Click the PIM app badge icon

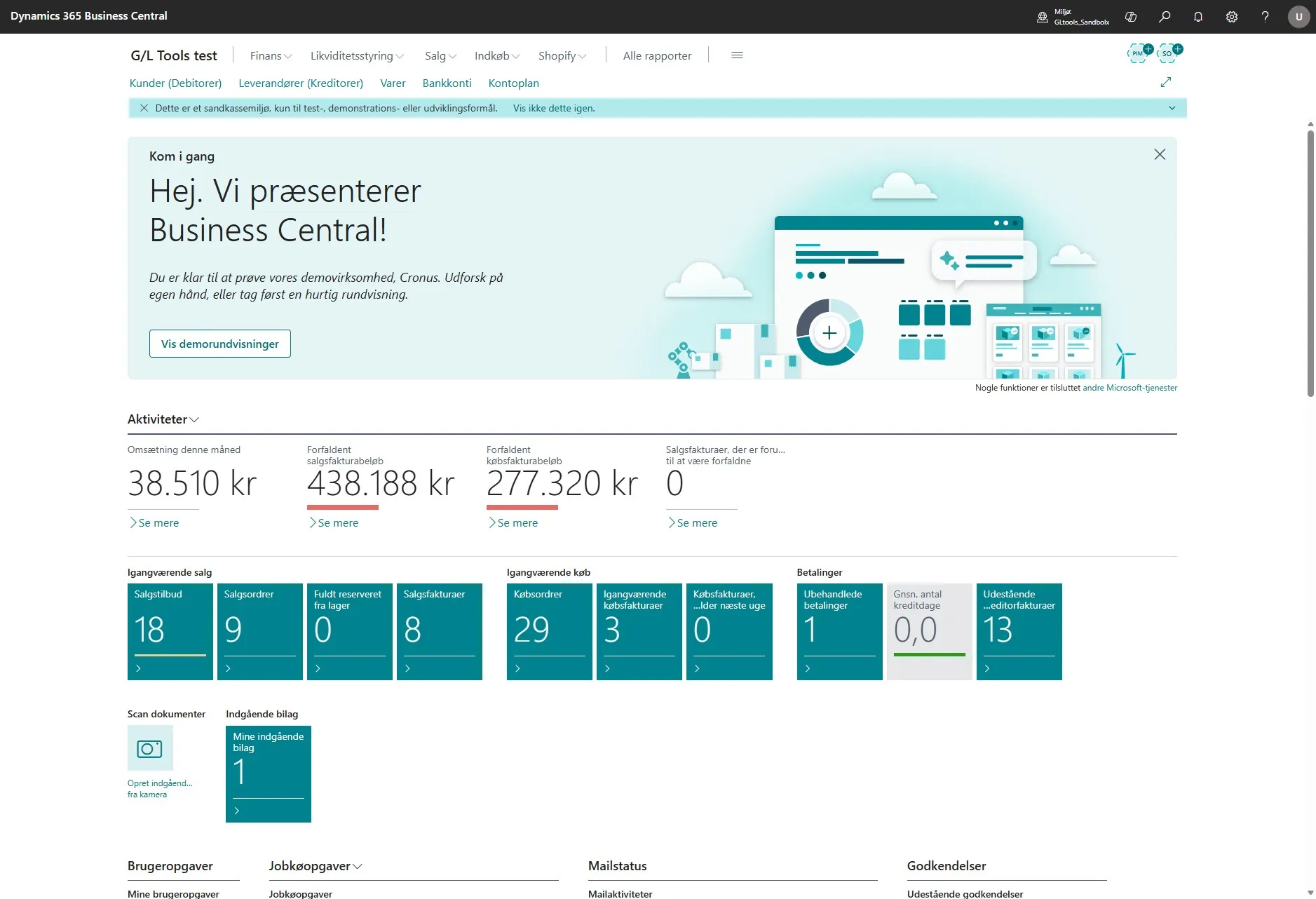(1139, 53)
